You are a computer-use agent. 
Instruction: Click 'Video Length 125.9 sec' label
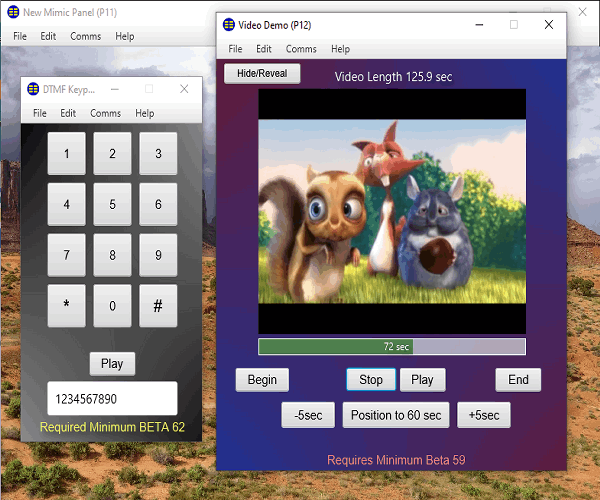point(393,77)
